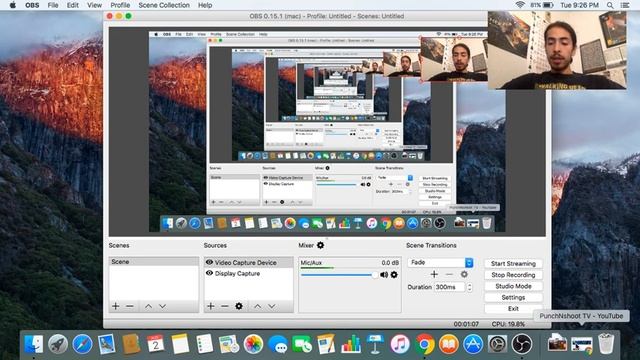The image size is (640, 360).
Task: Add a new scene with plus icon
Action: (116, 306)
